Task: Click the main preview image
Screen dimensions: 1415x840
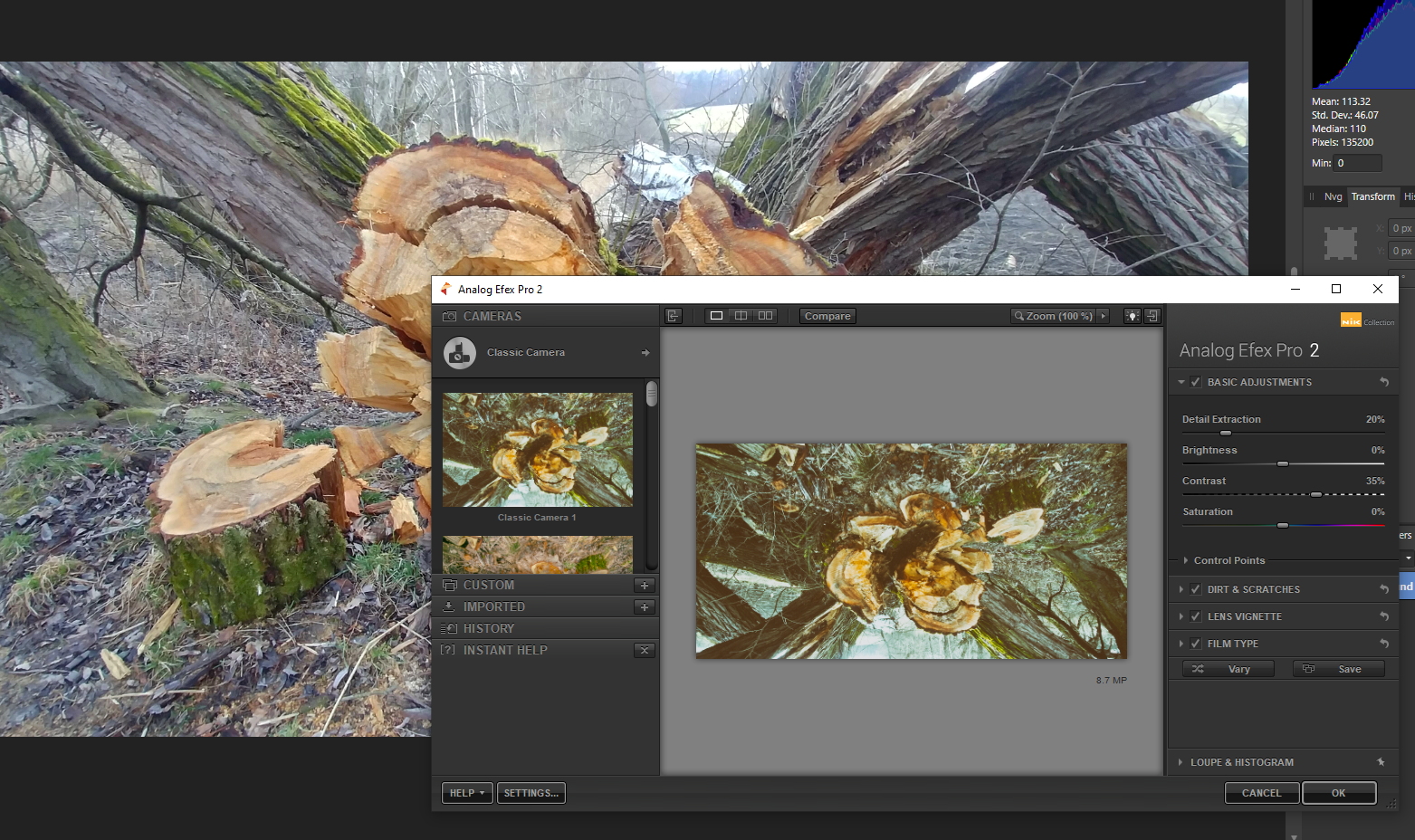Action: click(912, 550)
